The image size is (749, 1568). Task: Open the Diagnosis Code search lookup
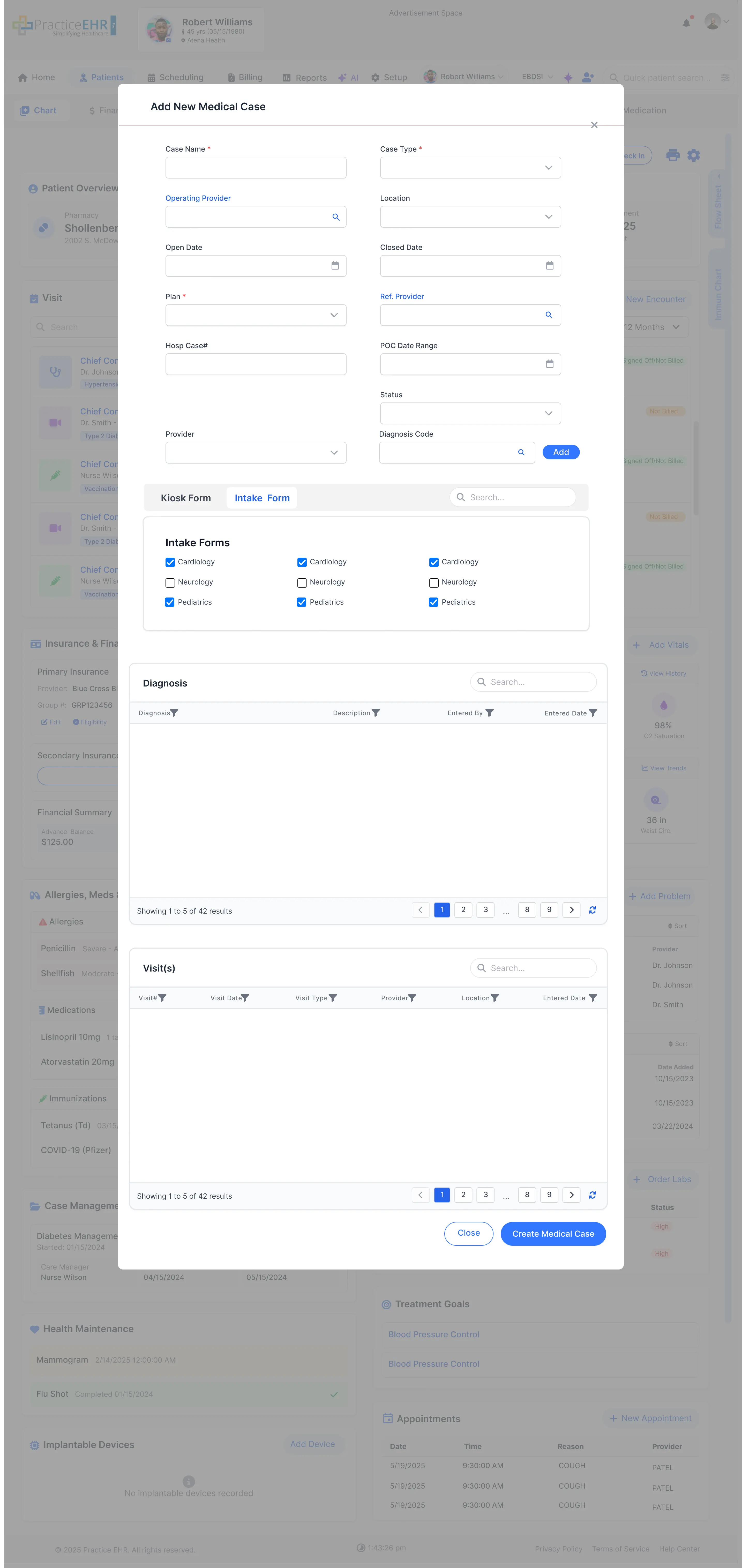click(x=521, y=452)
